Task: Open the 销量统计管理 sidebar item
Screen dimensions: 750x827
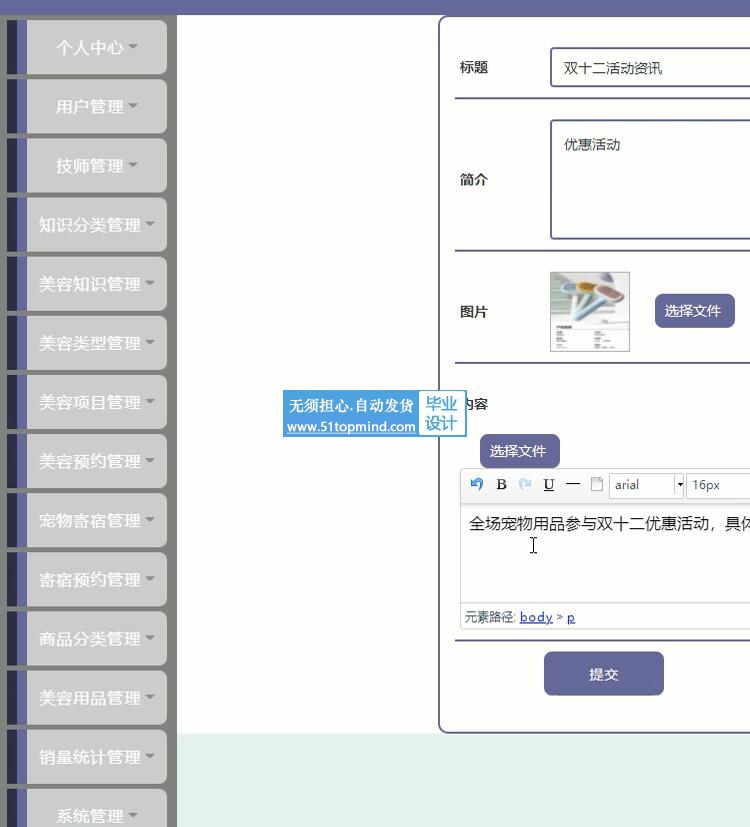Action: click(97, 756)
